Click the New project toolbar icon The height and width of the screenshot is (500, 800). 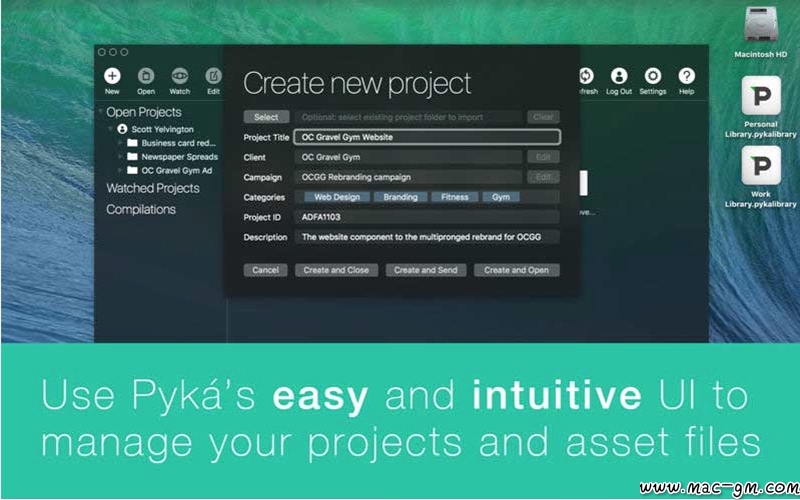coord(112,76)
